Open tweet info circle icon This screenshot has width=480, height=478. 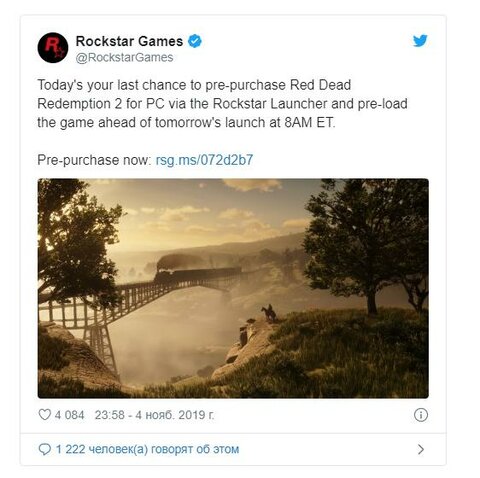[421, 415]
